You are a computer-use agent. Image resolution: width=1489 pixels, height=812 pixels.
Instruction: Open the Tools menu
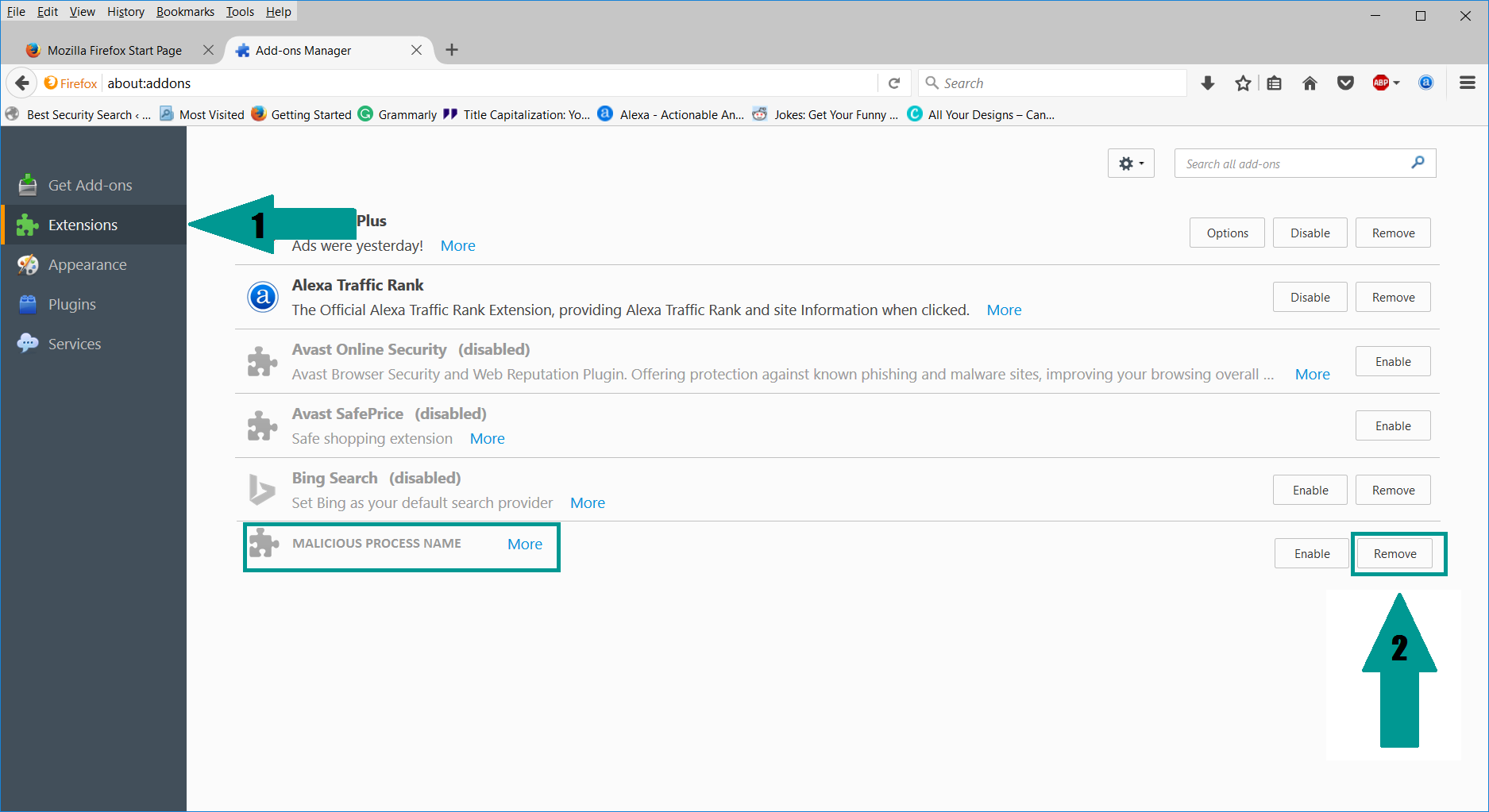[240, 12]
